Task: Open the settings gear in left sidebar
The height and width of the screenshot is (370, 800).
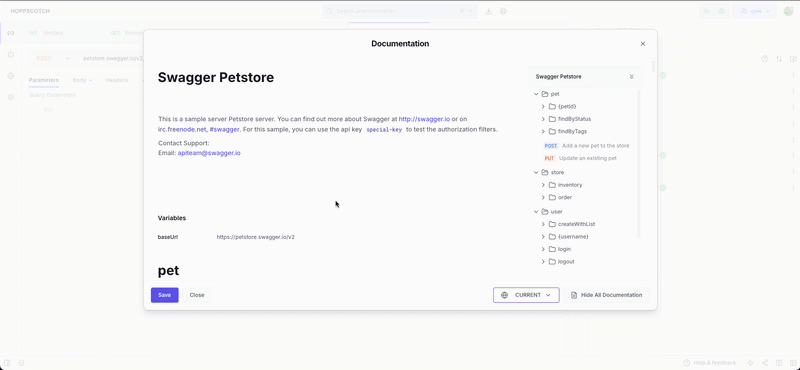Action: pos(11,97)
